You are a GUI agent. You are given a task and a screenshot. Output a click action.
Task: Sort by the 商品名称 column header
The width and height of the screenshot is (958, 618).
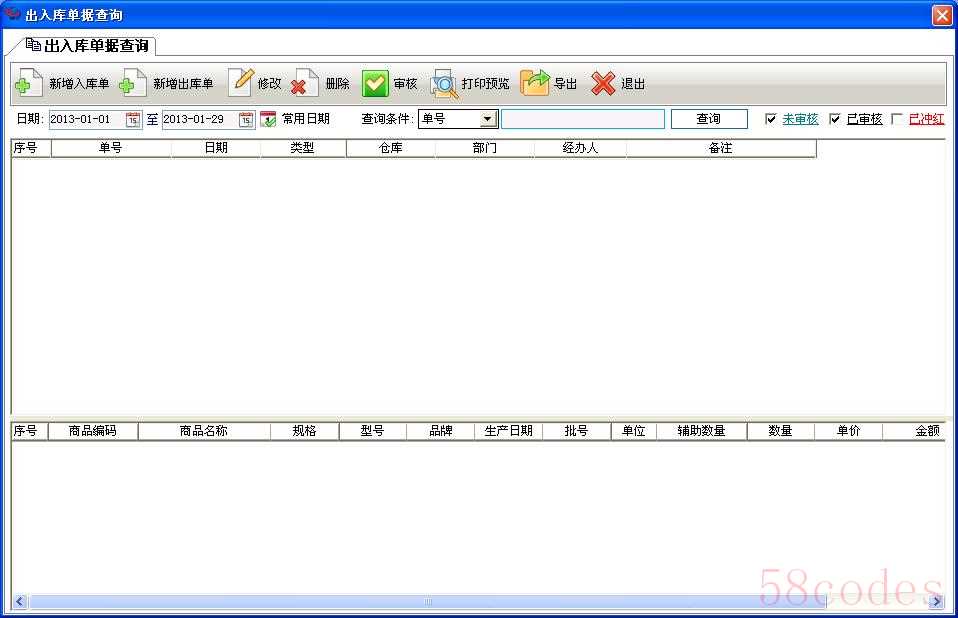(x=204, y=431)
